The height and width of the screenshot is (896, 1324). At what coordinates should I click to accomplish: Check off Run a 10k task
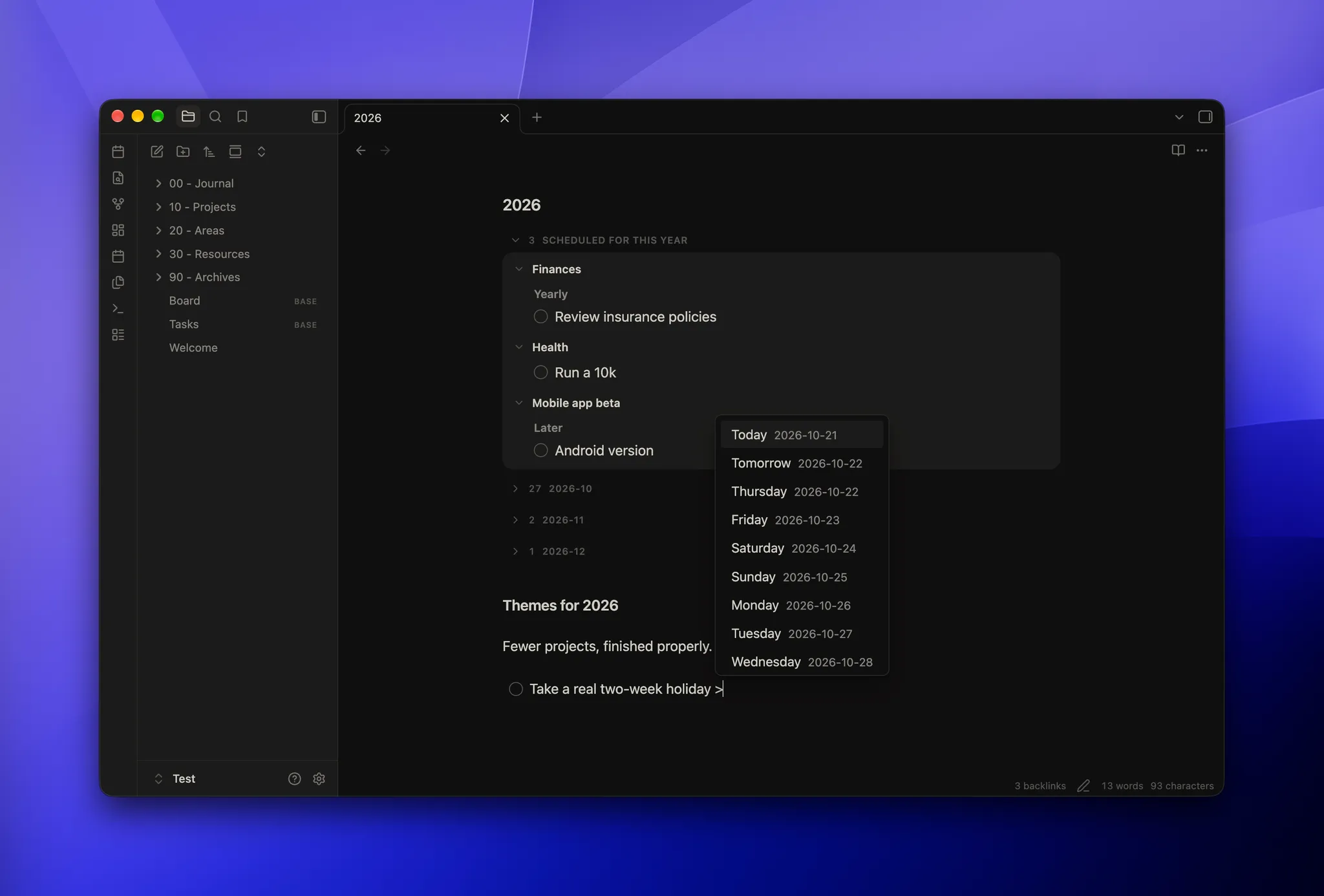click(x=540, y=372)
